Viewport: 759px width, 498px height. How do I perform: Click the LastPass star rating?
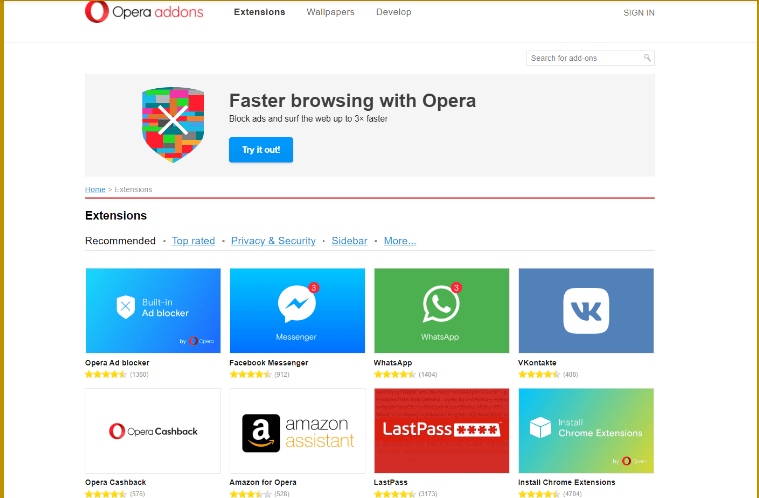[x=394, y=494]
